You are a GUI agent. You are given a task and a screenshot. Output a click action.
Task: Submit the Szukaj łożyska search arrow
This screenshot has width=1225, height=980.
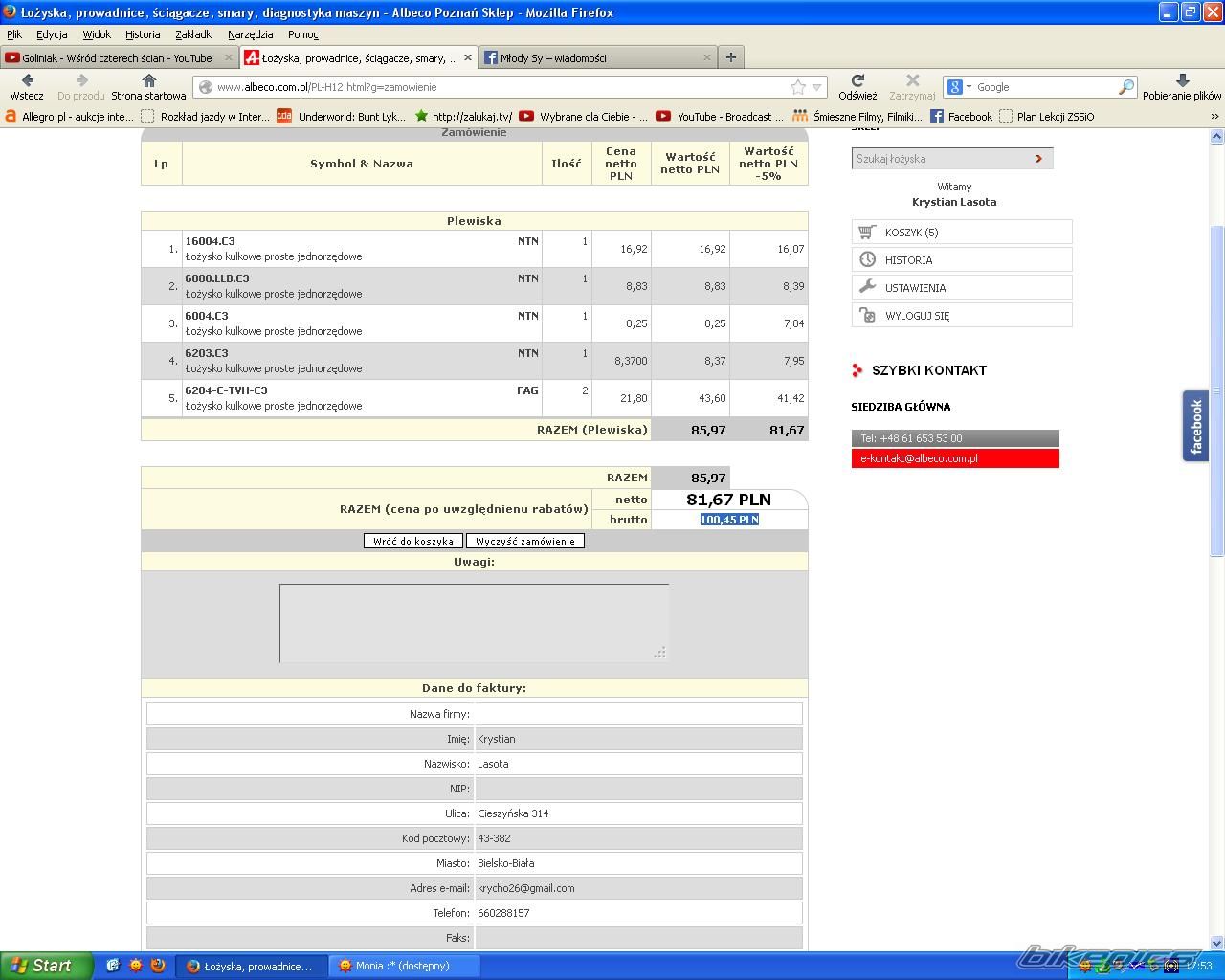(x=1038, y=159)
